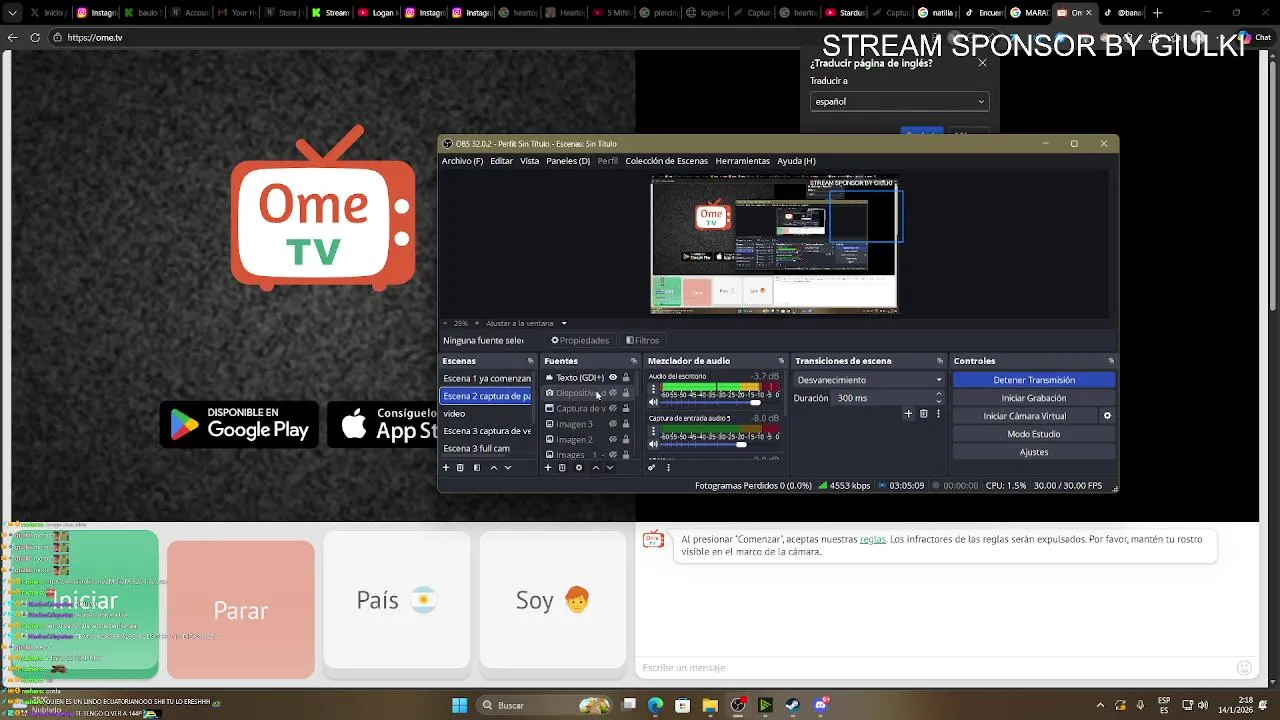Image resolution: width=1280 pixels, height=720 pixels.
Task: Open Vista menu in OBS
Action: [x=529, y=161]
